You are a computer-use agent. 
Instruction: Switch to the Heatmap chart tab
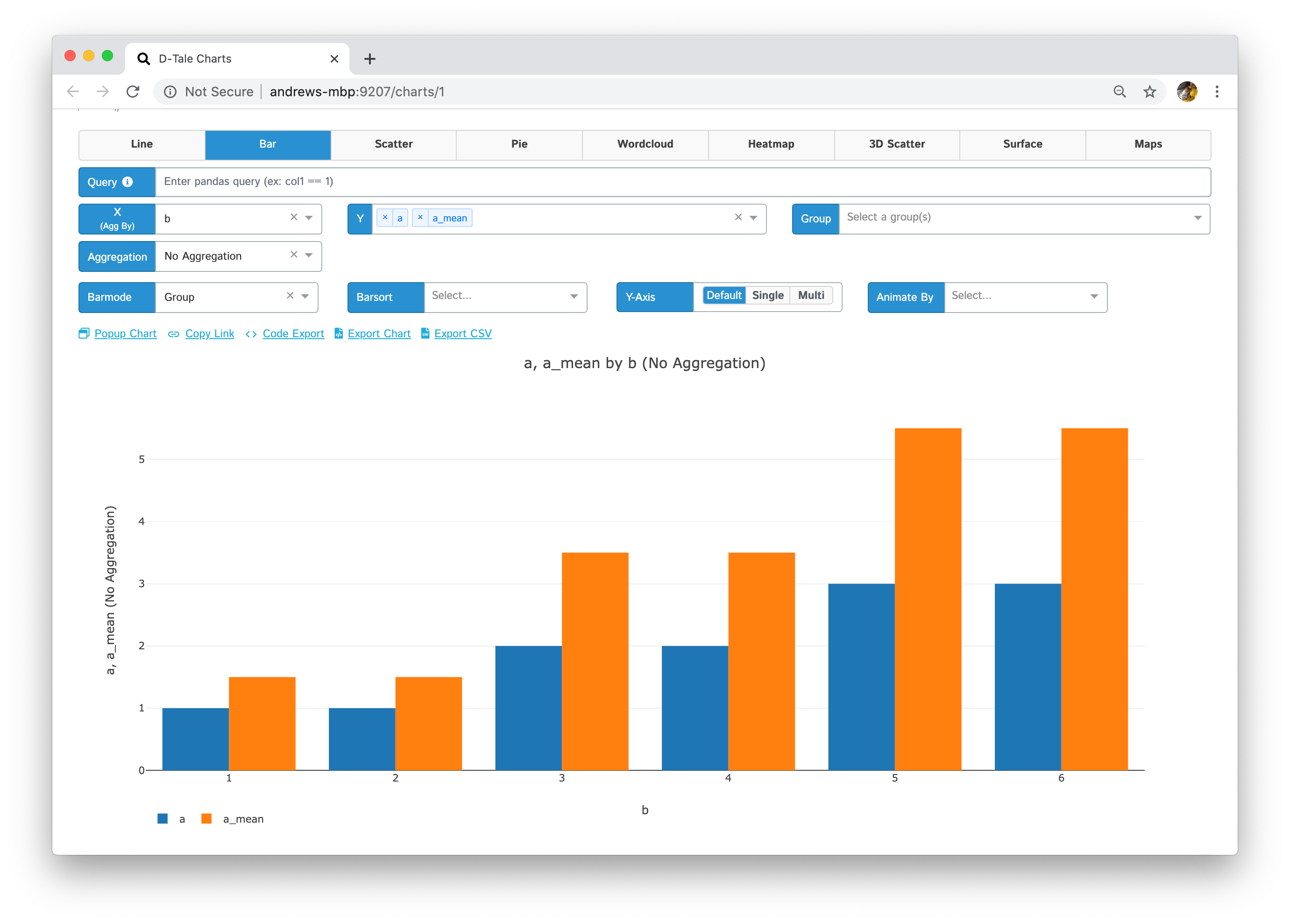tap(771, 144)
